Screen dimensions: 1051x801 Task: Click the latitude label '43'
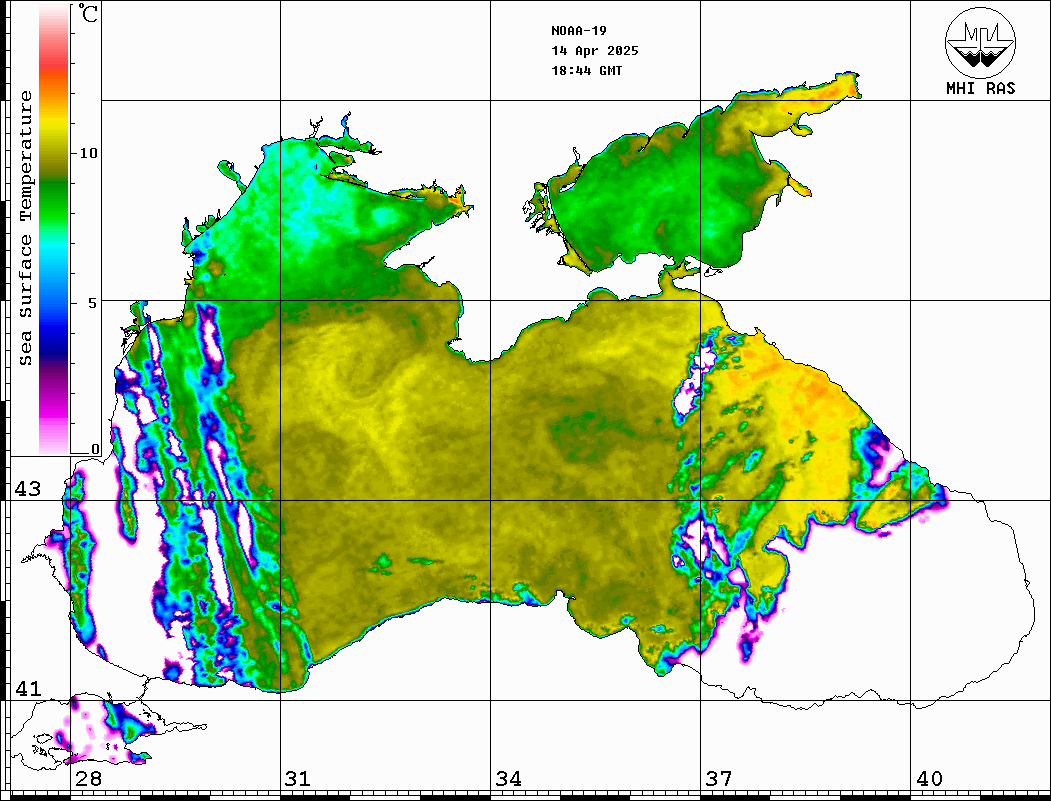28,489
